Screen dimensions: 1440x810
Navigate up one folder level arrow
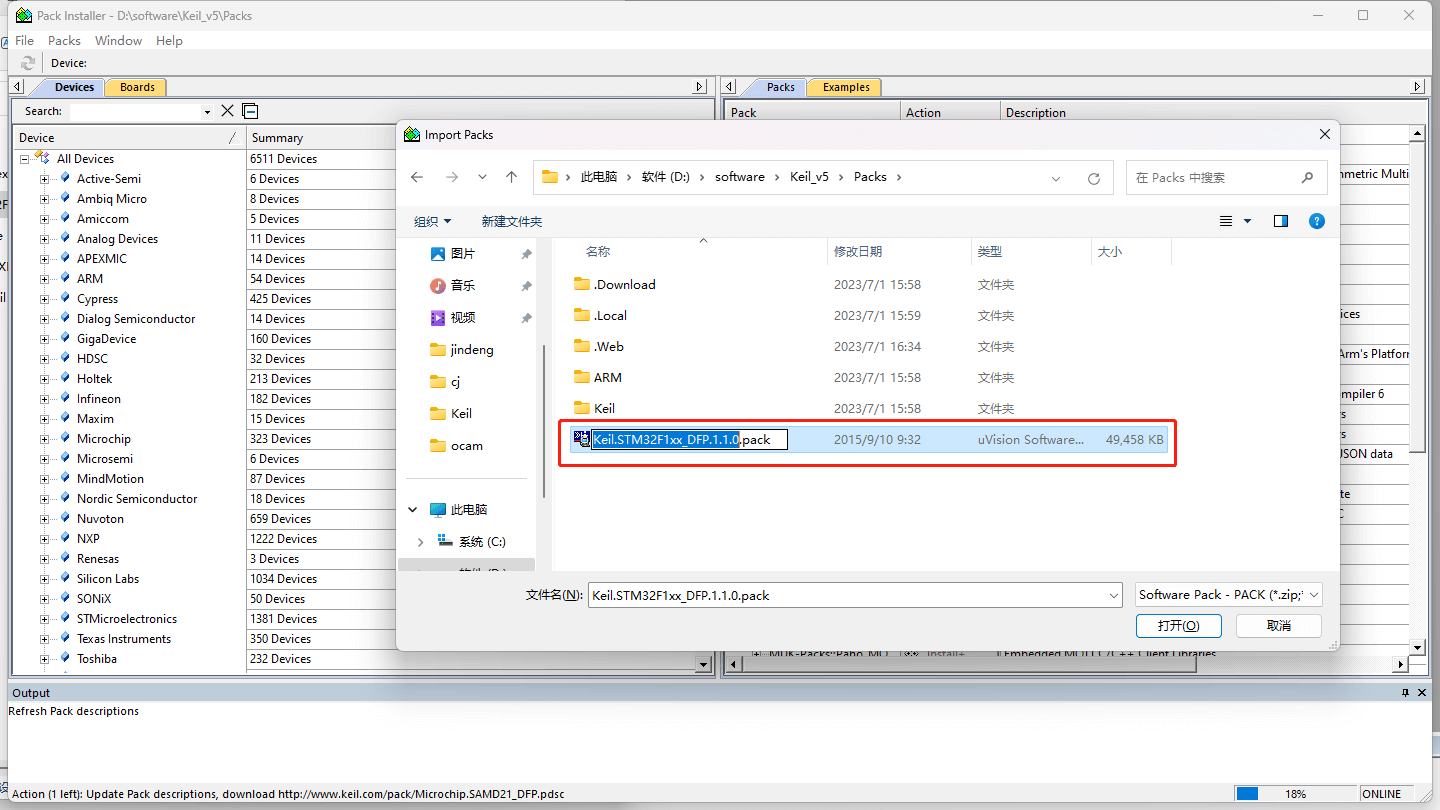(x=511, y=177)
